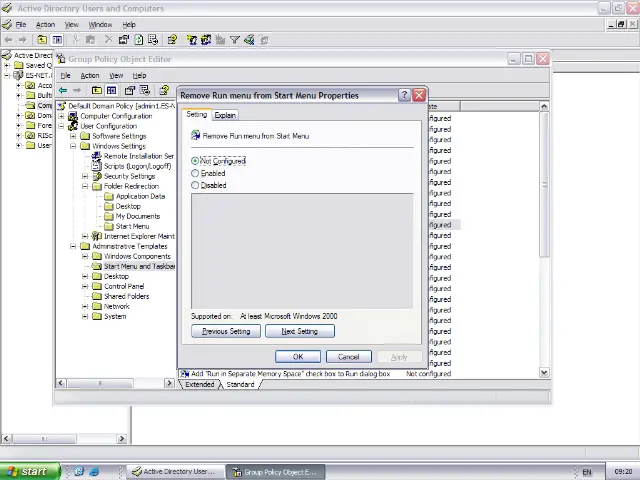Click Export List icon in Active Directory toolbar

coord(153,40)
